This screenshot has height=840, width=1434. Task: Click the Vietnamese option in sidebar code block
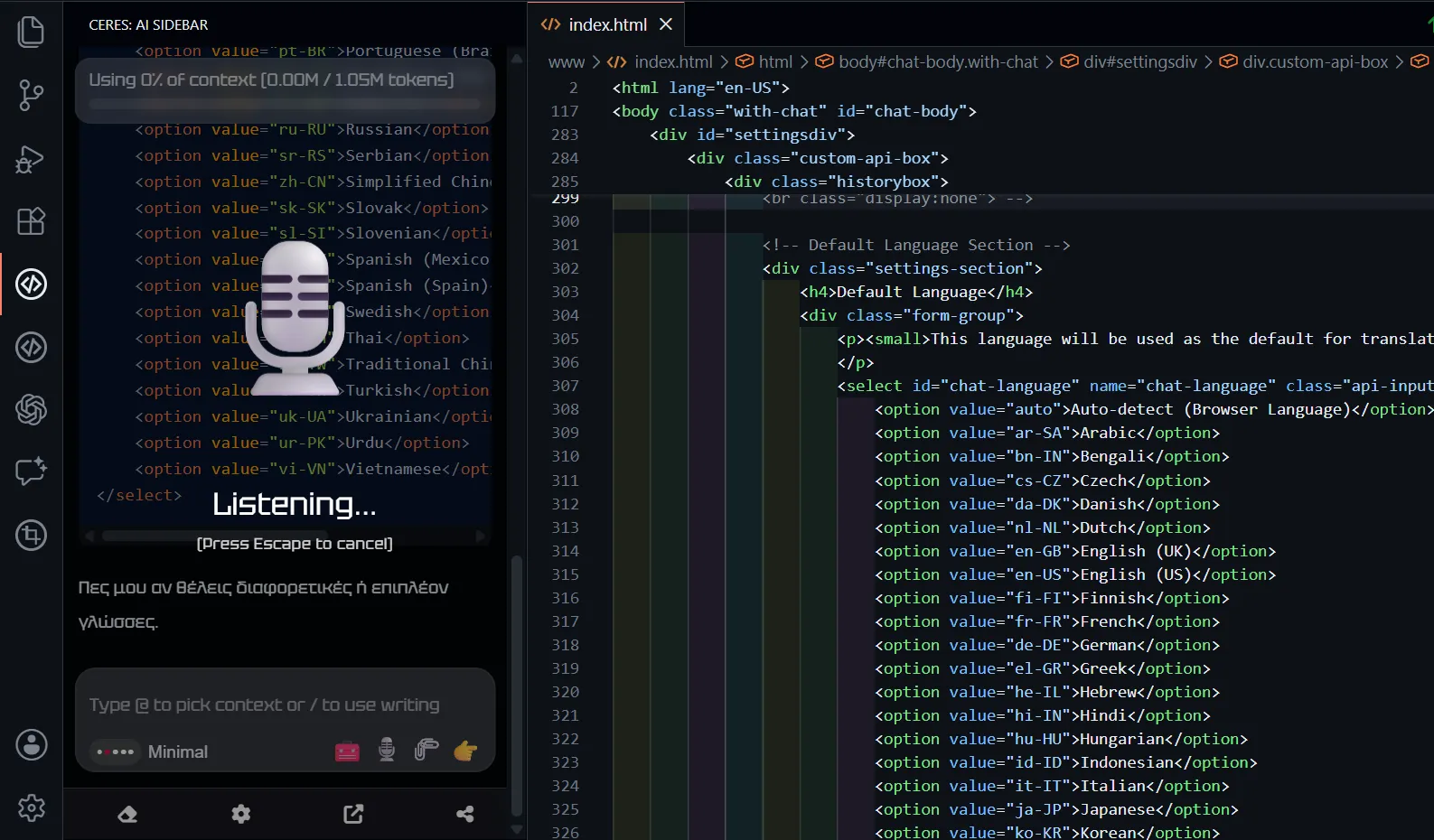[x=314, y=469]
